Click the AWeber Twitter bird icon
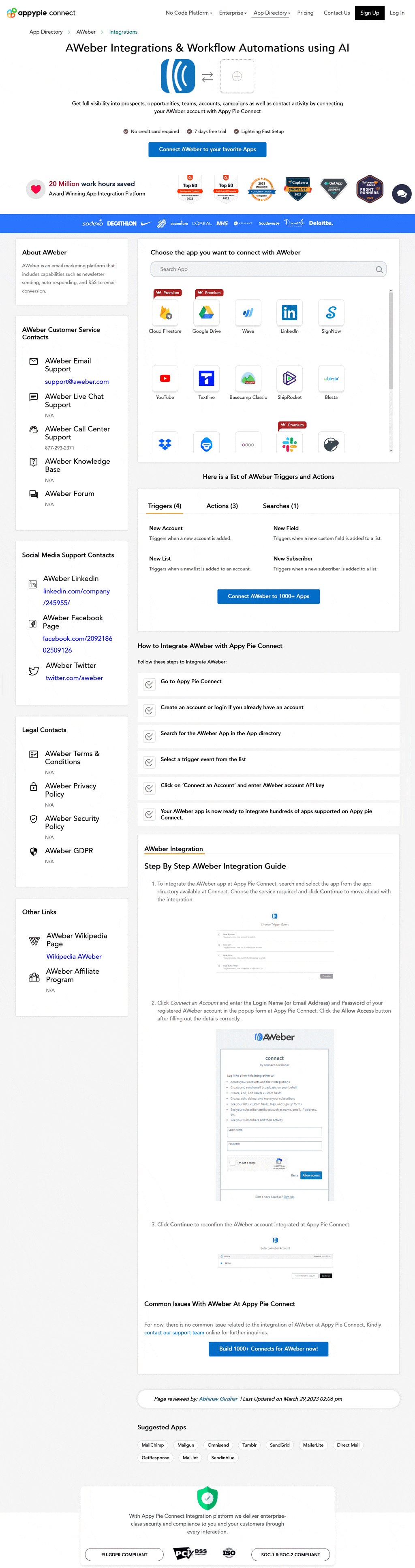 pyautogui.click(x=34, y=671)
